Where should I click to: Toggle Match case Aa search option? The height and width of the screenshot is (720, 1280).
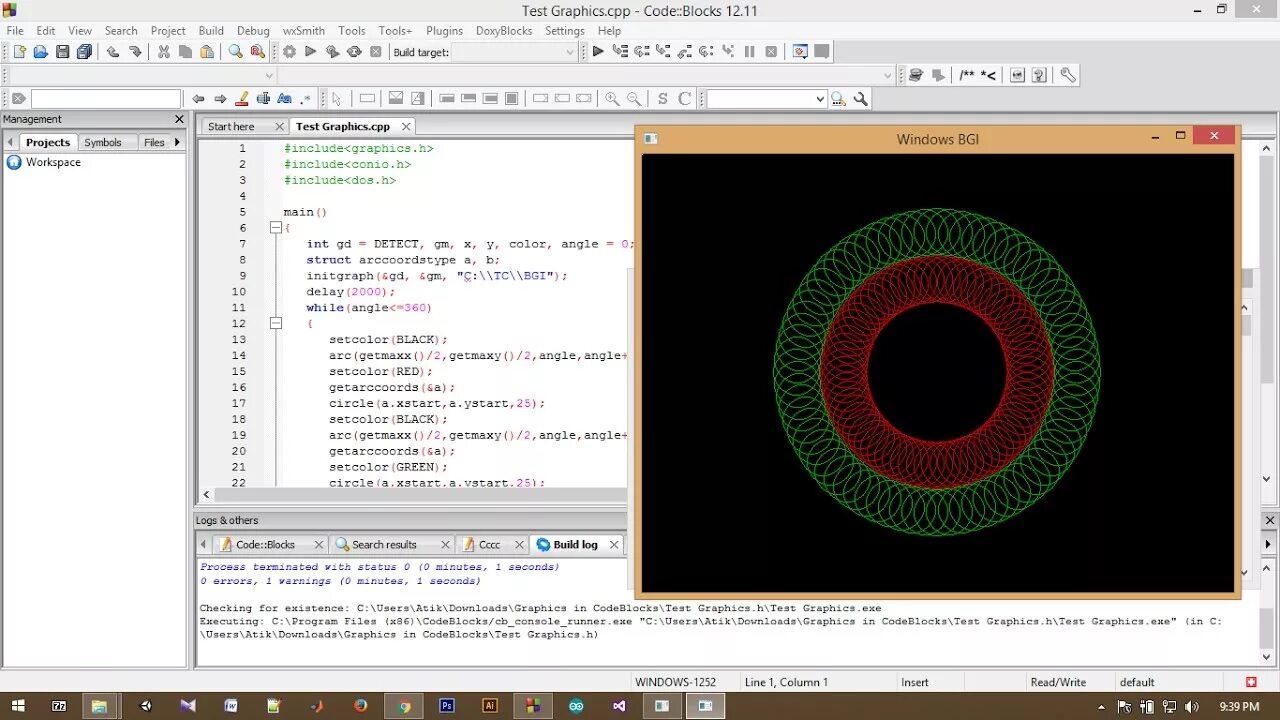tap(284, 99)
